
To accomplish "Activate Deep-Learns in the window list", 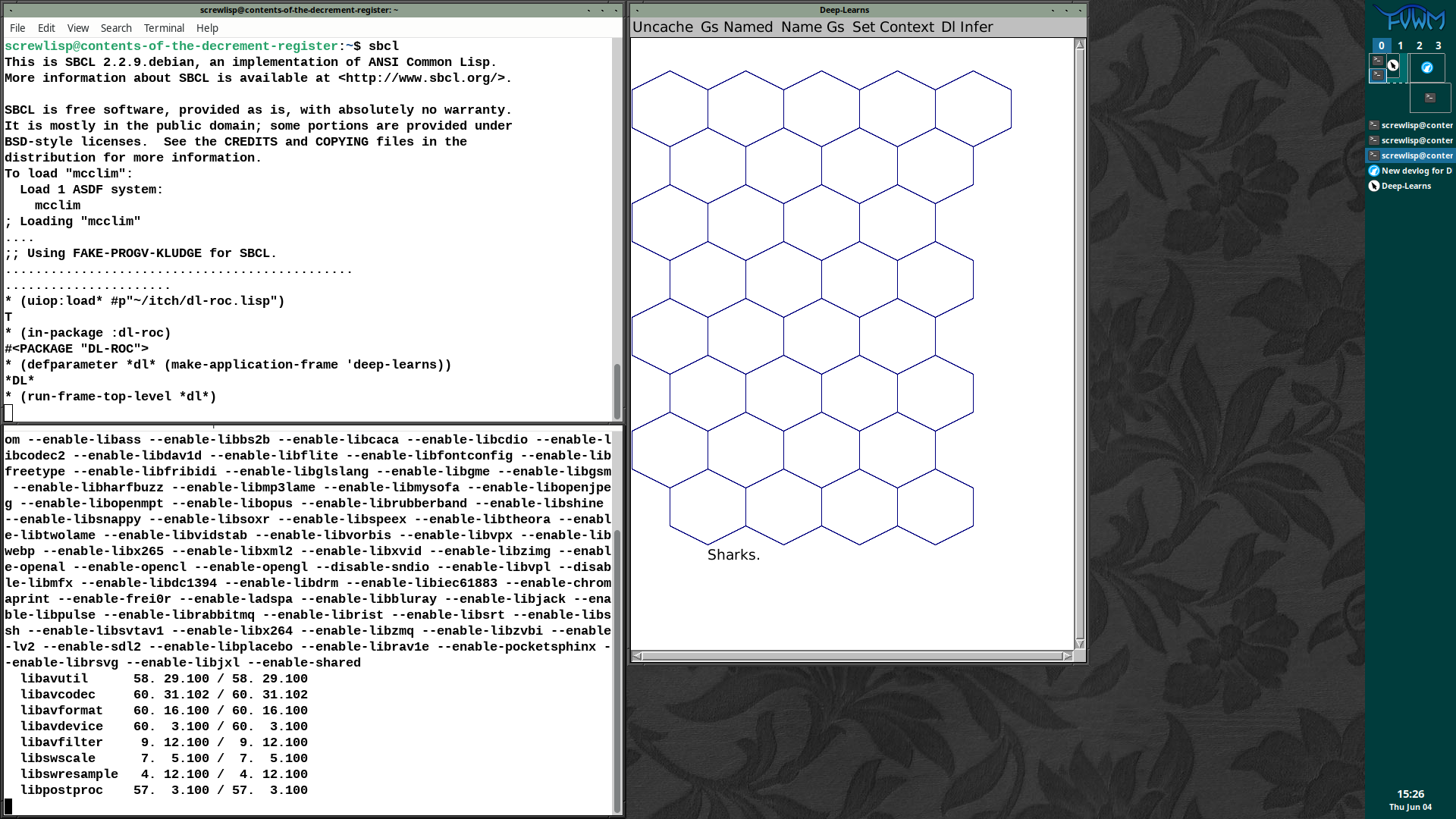I will pos(1410,186).
